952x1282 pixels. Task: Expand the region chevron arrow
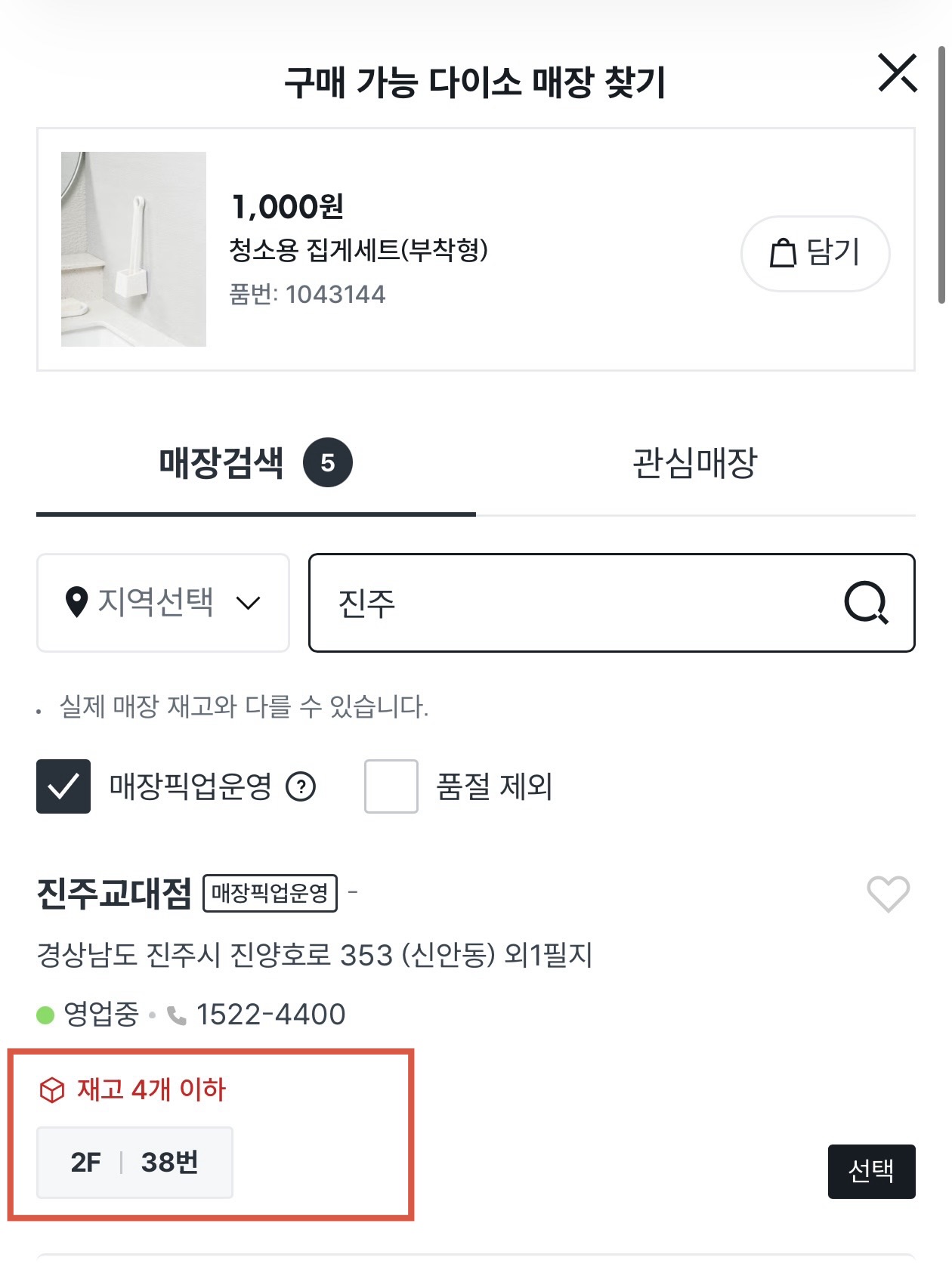[x=248, y=603]
